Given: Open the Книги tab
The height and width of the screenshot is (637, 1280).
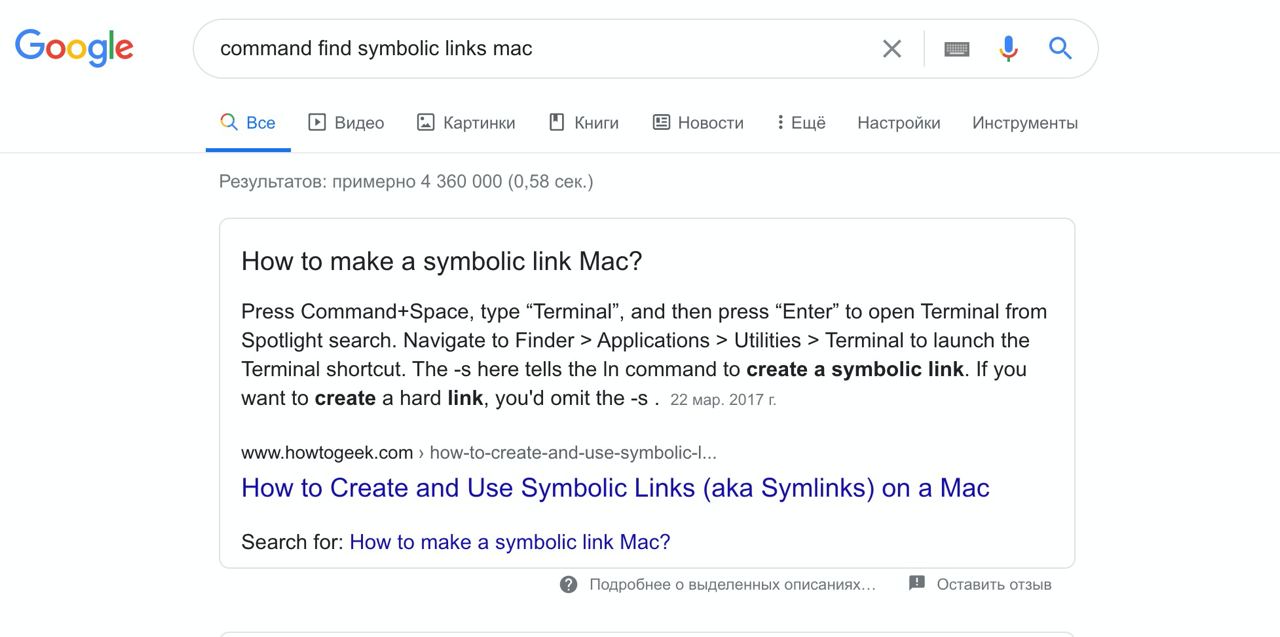Looking at the screenshot, I should point(584,123).
